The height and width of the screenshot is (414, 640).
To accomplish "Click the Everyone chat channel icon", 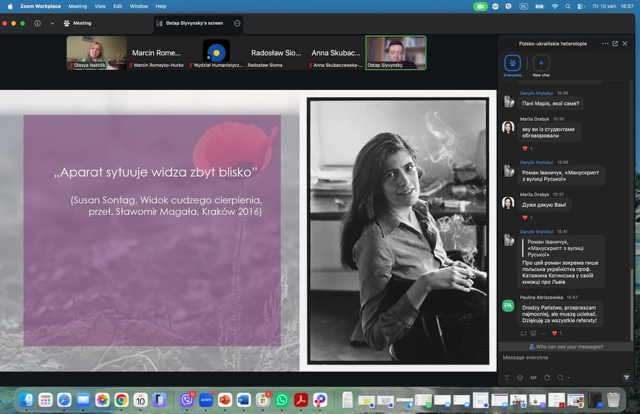I will tap(513, 63).
